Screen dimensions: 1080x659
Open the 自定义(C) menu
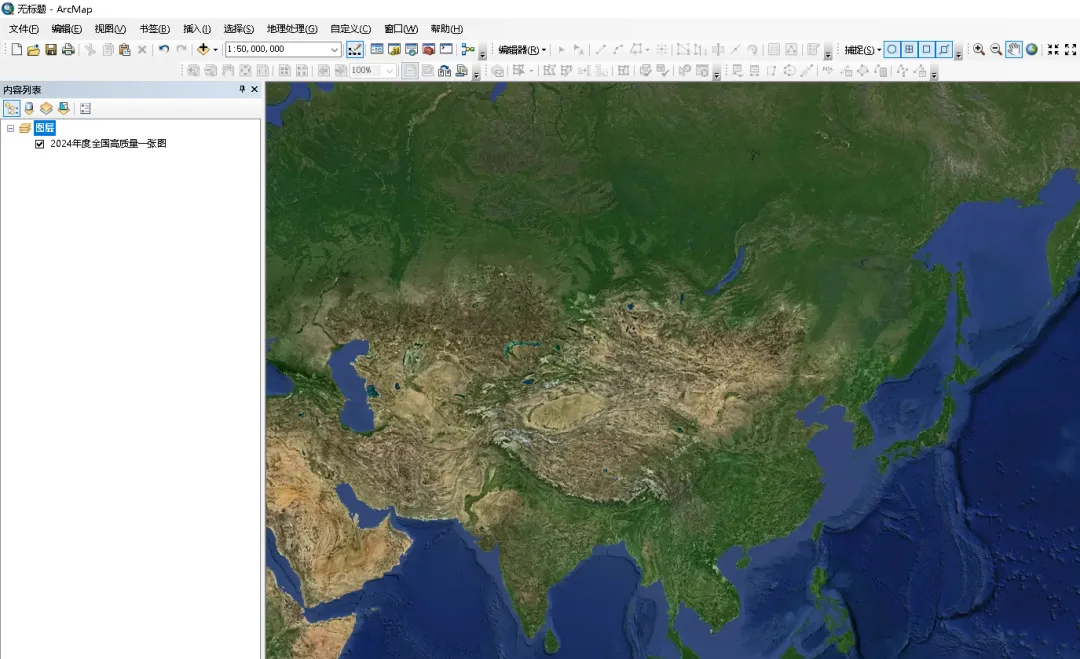click(351, 29)
